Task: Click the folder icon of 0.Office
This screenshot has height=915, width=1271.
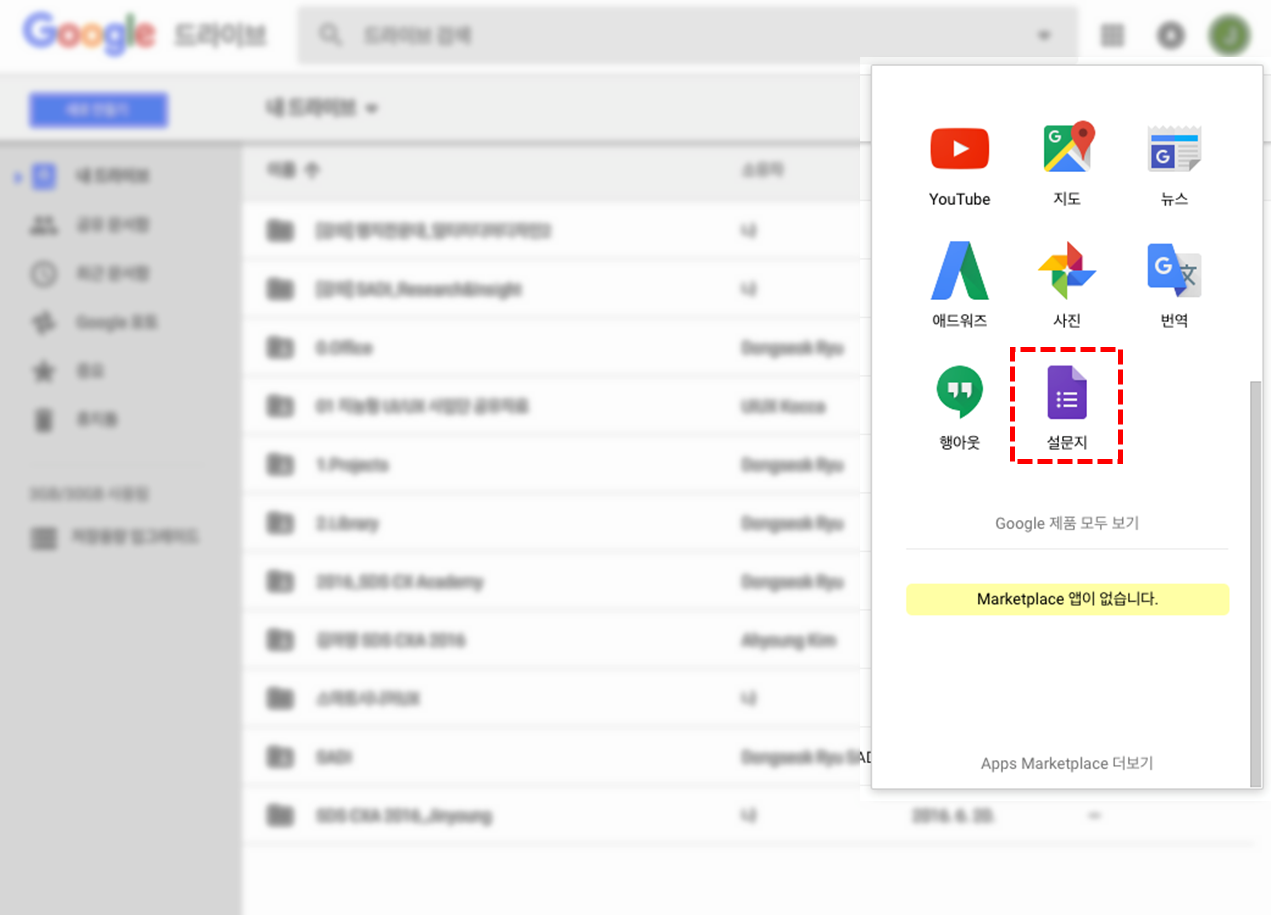Action: (x=280, y=348)
